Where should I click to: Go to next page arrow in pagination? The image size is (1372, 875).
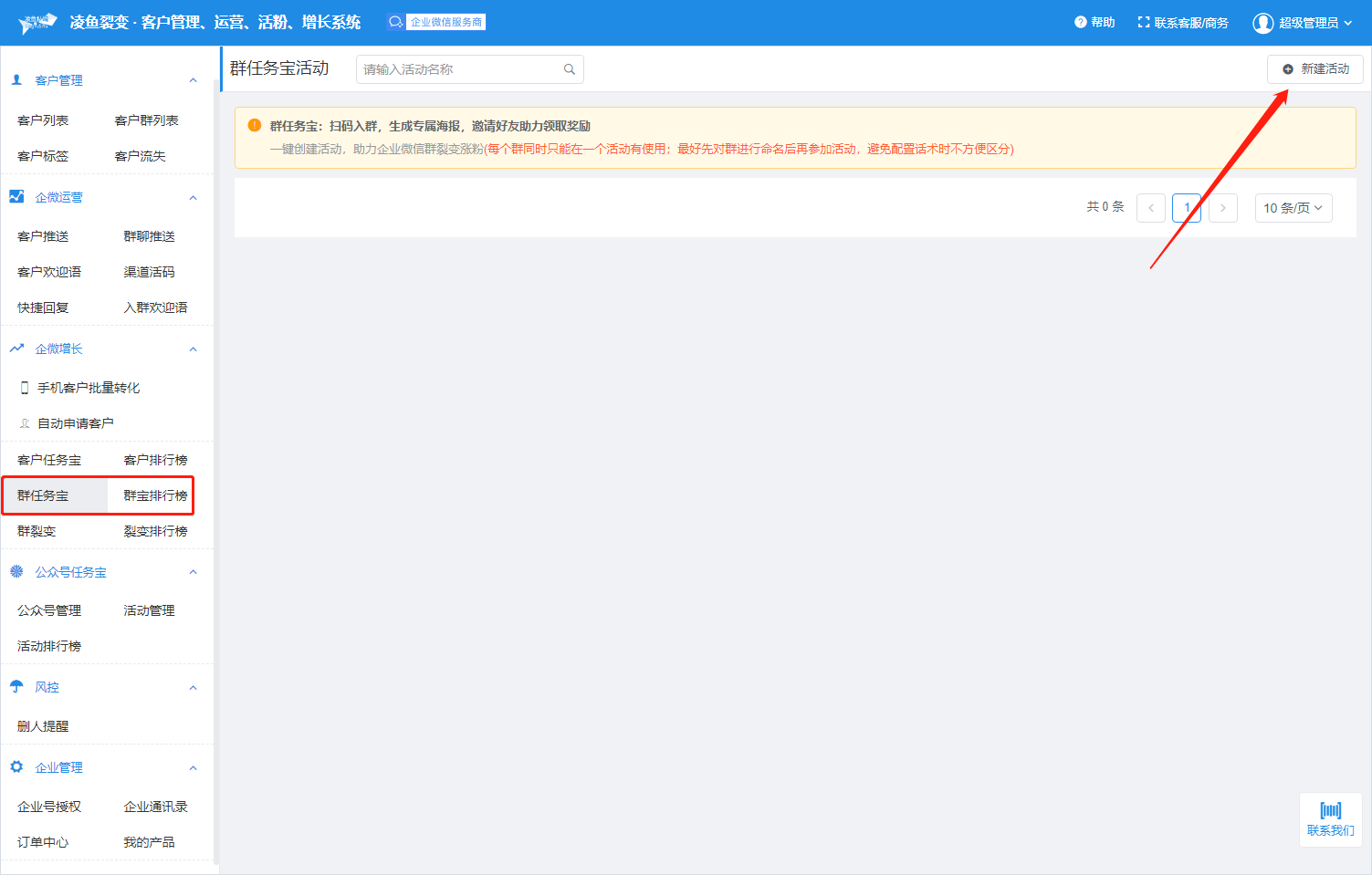point(1222,208)
